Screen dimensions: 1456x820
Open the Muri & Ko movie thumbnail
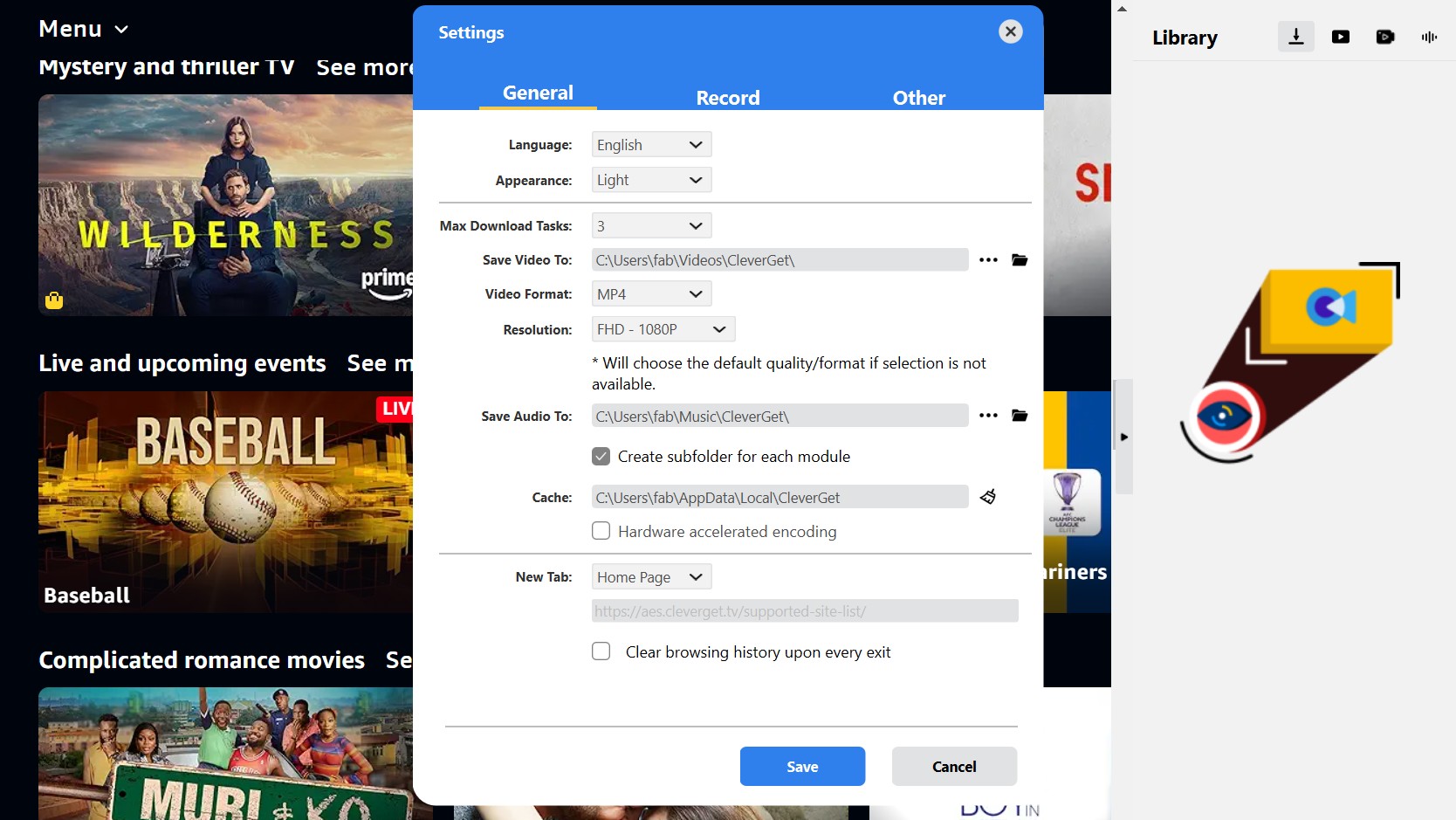tap(225, 754)
